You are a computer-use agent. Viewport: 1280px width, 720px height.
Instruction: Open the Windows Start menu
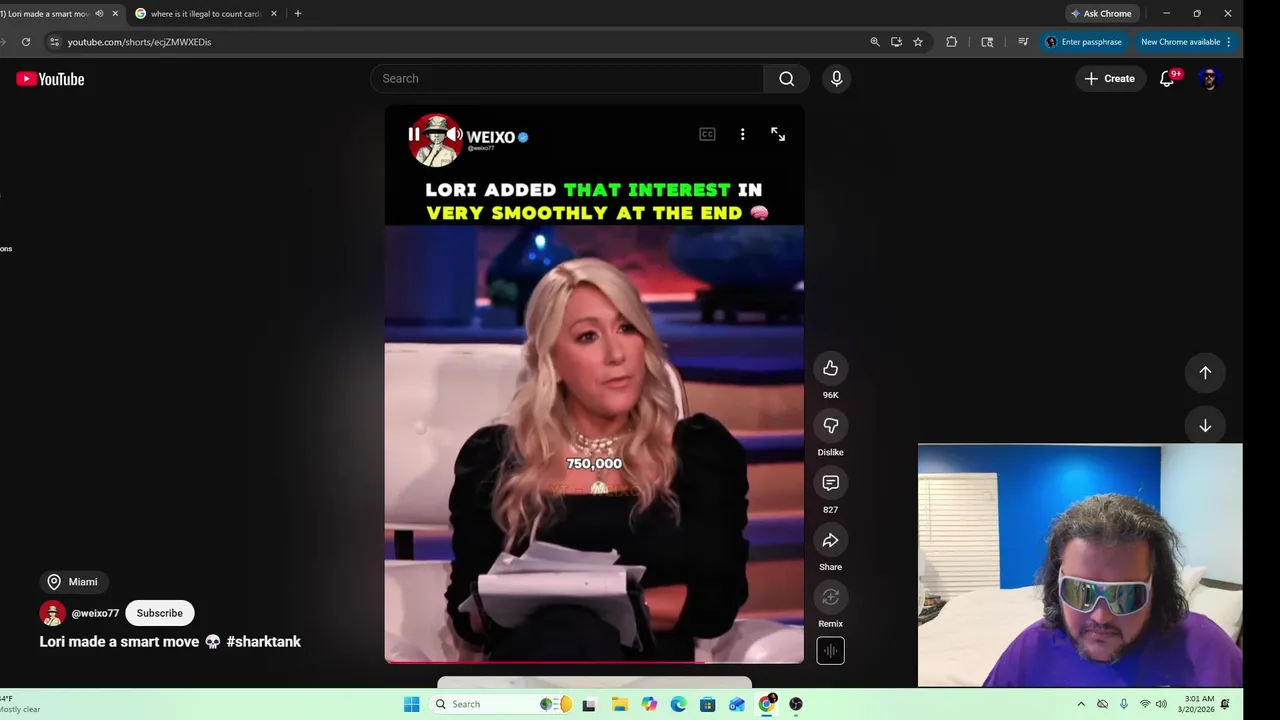[x=411, y=704]
